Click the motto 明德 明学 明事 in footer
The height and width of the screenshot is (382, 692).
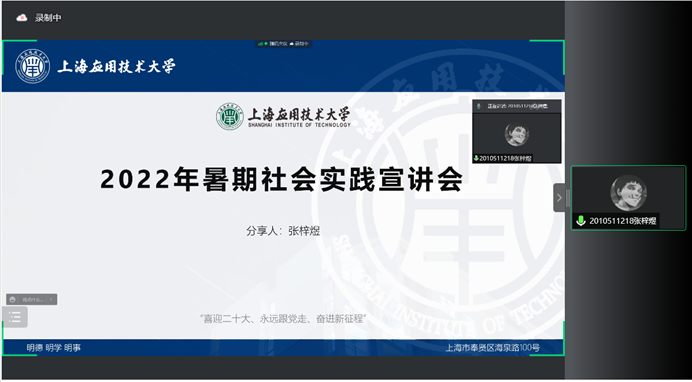(x=53, y=348)
